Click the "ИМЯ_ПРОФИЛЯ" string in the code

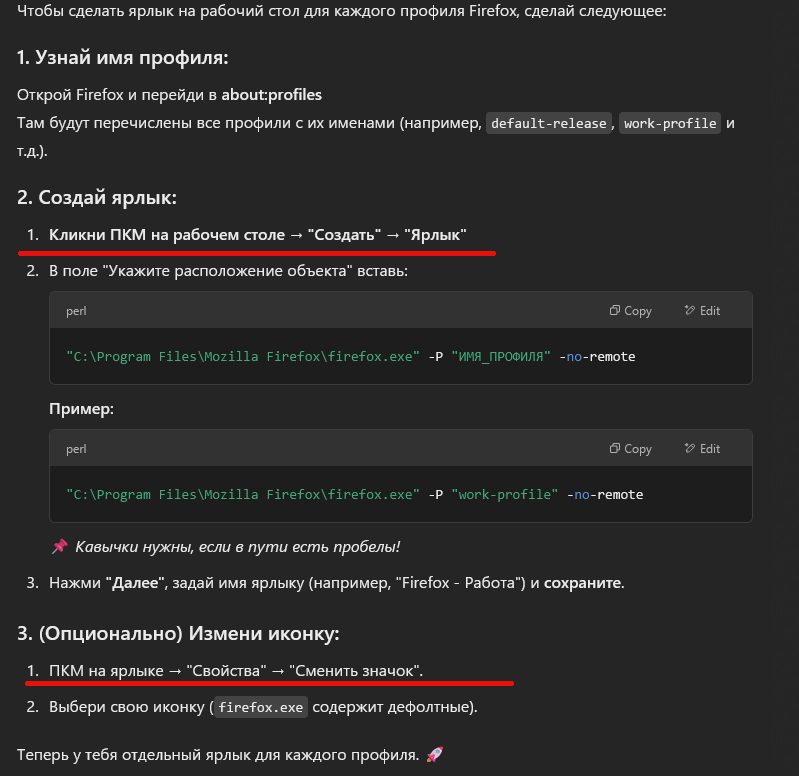(x=501, y=357)
